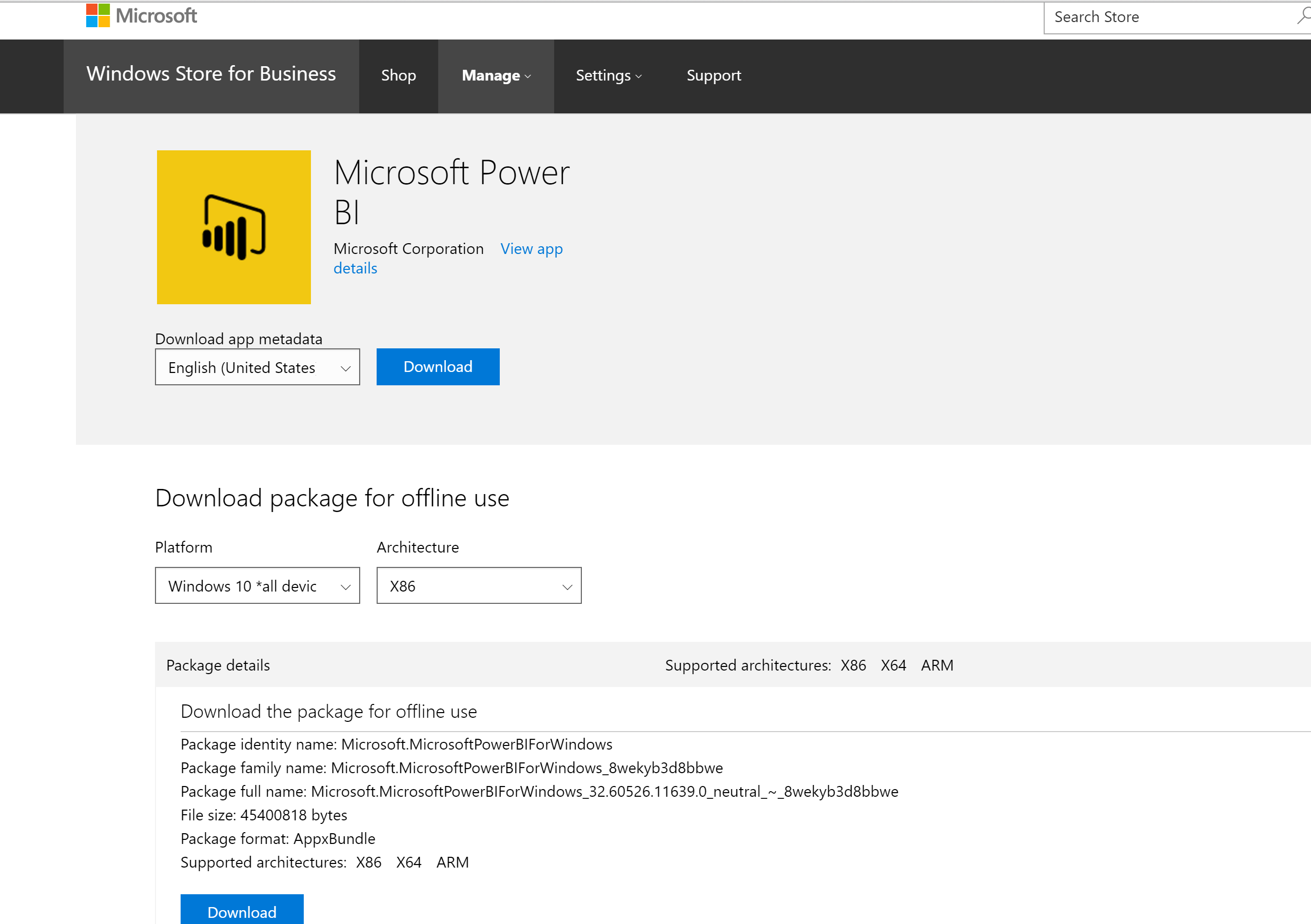Expand the Manage menu
Screen dimensions: 1311x924
click(x=496, y=75)
